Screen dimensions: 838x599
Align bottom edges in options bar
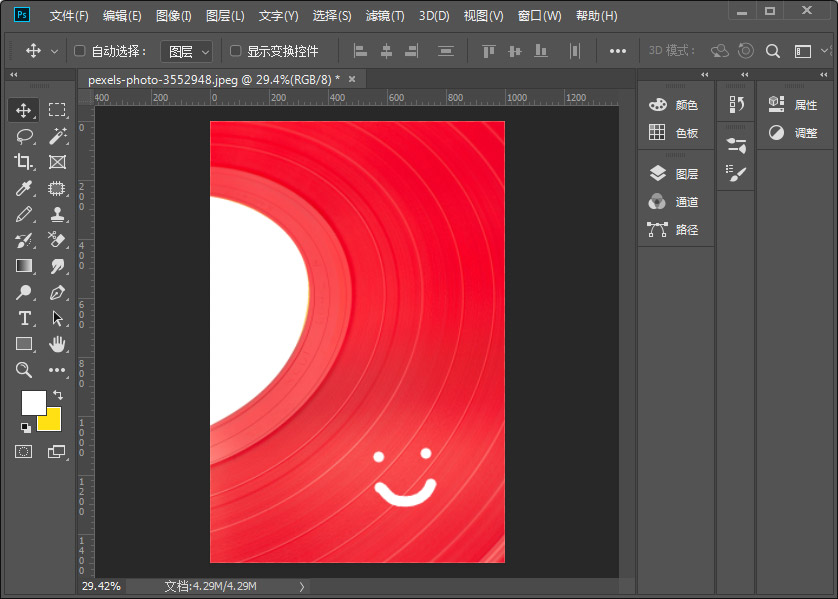[x=541, y=51]
